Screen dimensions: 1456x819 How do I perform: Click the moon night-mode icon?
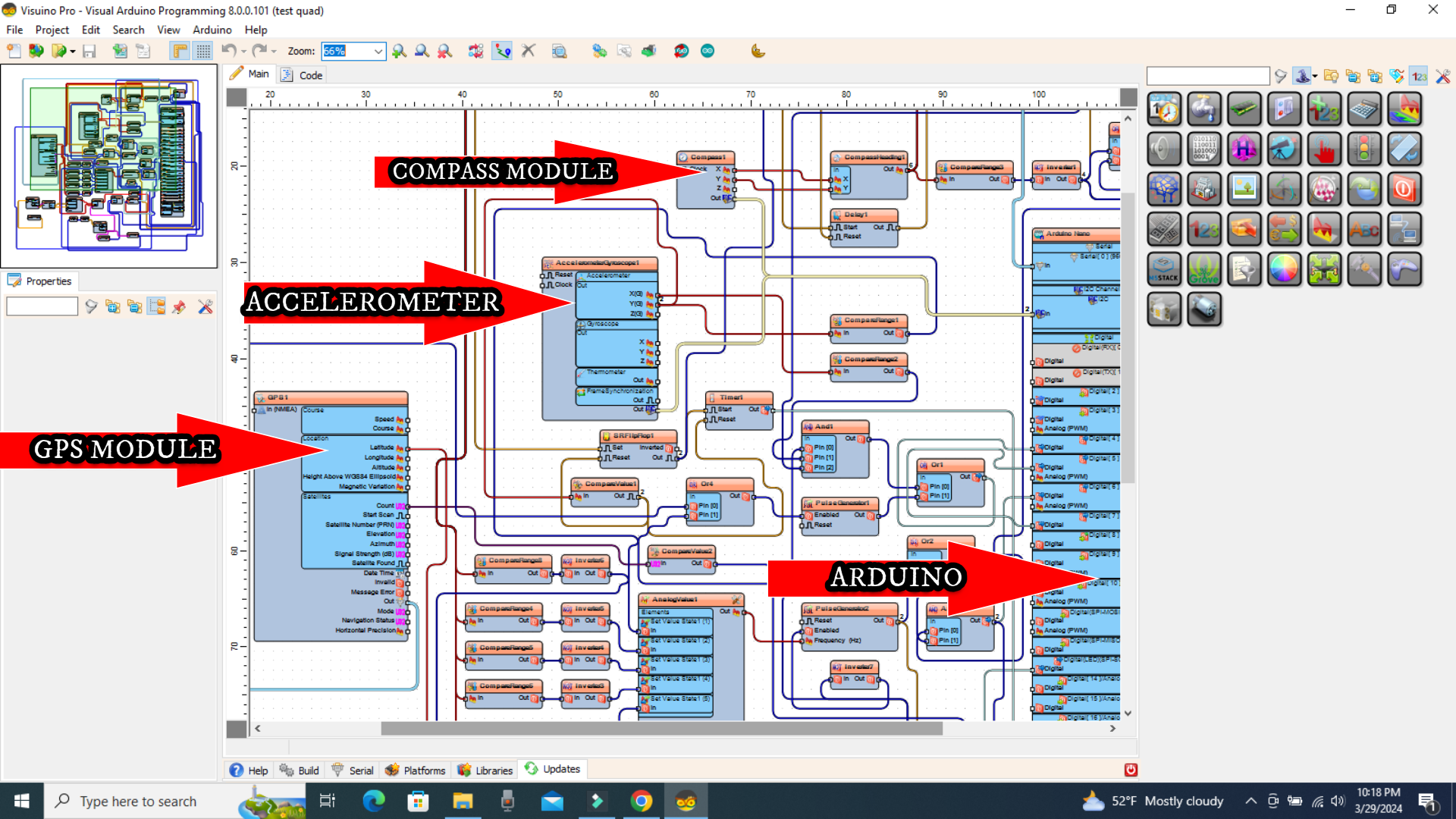758,51
